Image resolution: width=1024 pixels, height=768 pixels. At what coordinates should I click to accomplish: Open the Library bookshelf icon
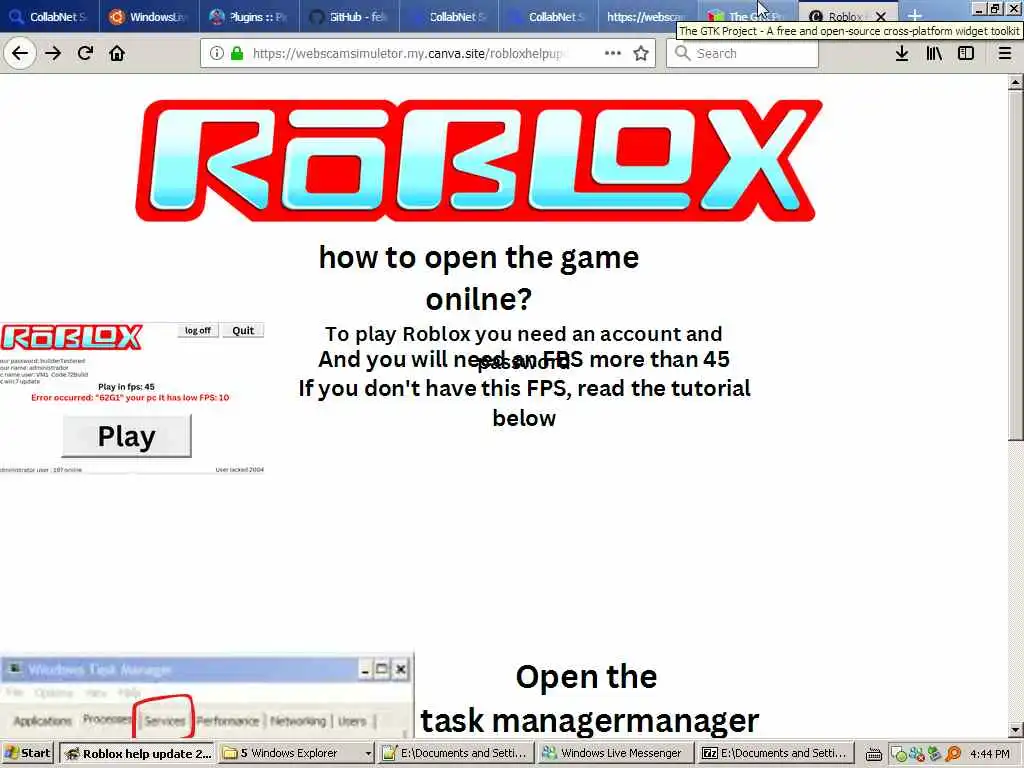click(x=934, y=53)
